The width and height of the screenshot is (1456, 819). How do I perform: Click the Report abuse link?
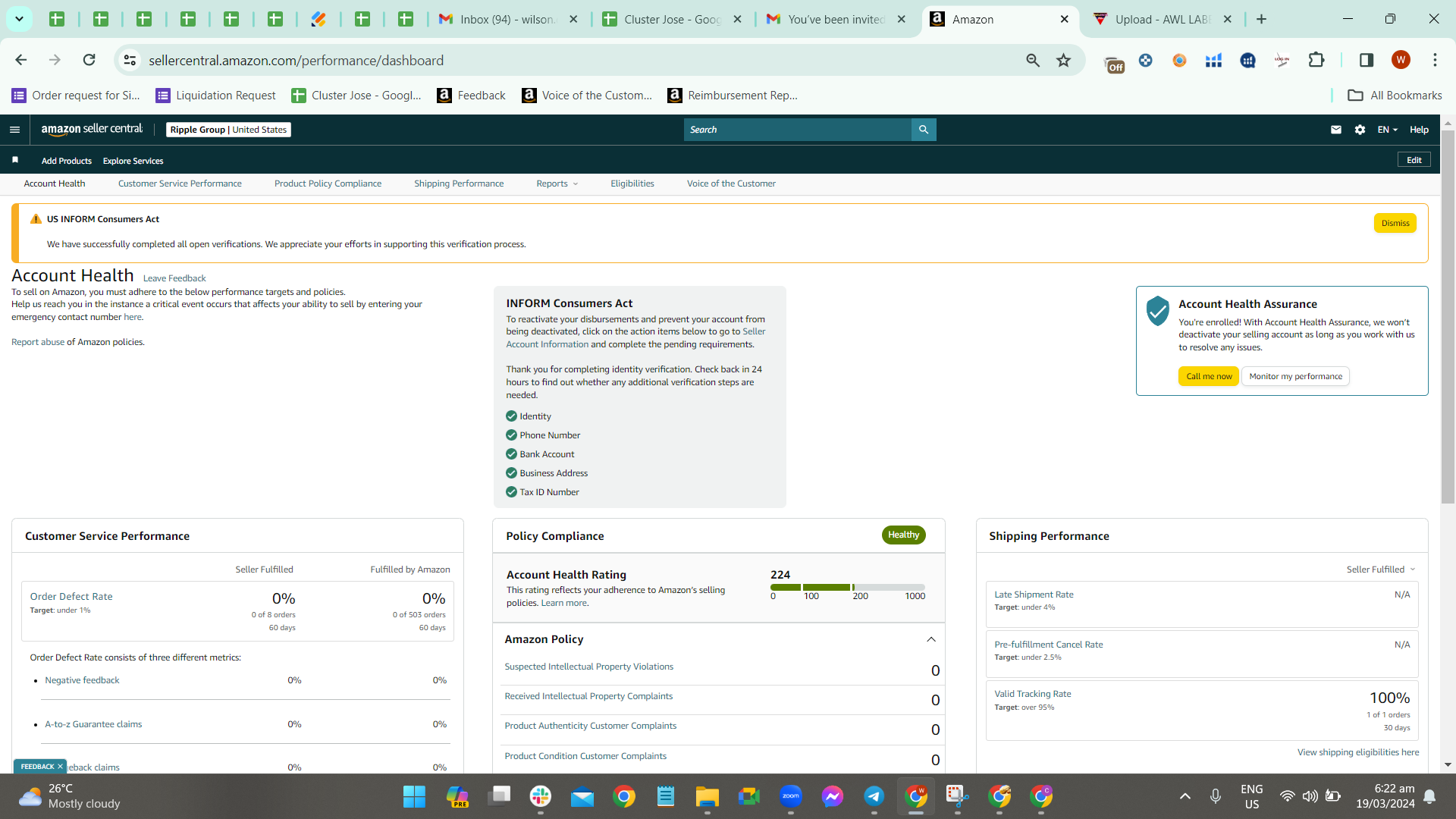(x=38, y=342)
